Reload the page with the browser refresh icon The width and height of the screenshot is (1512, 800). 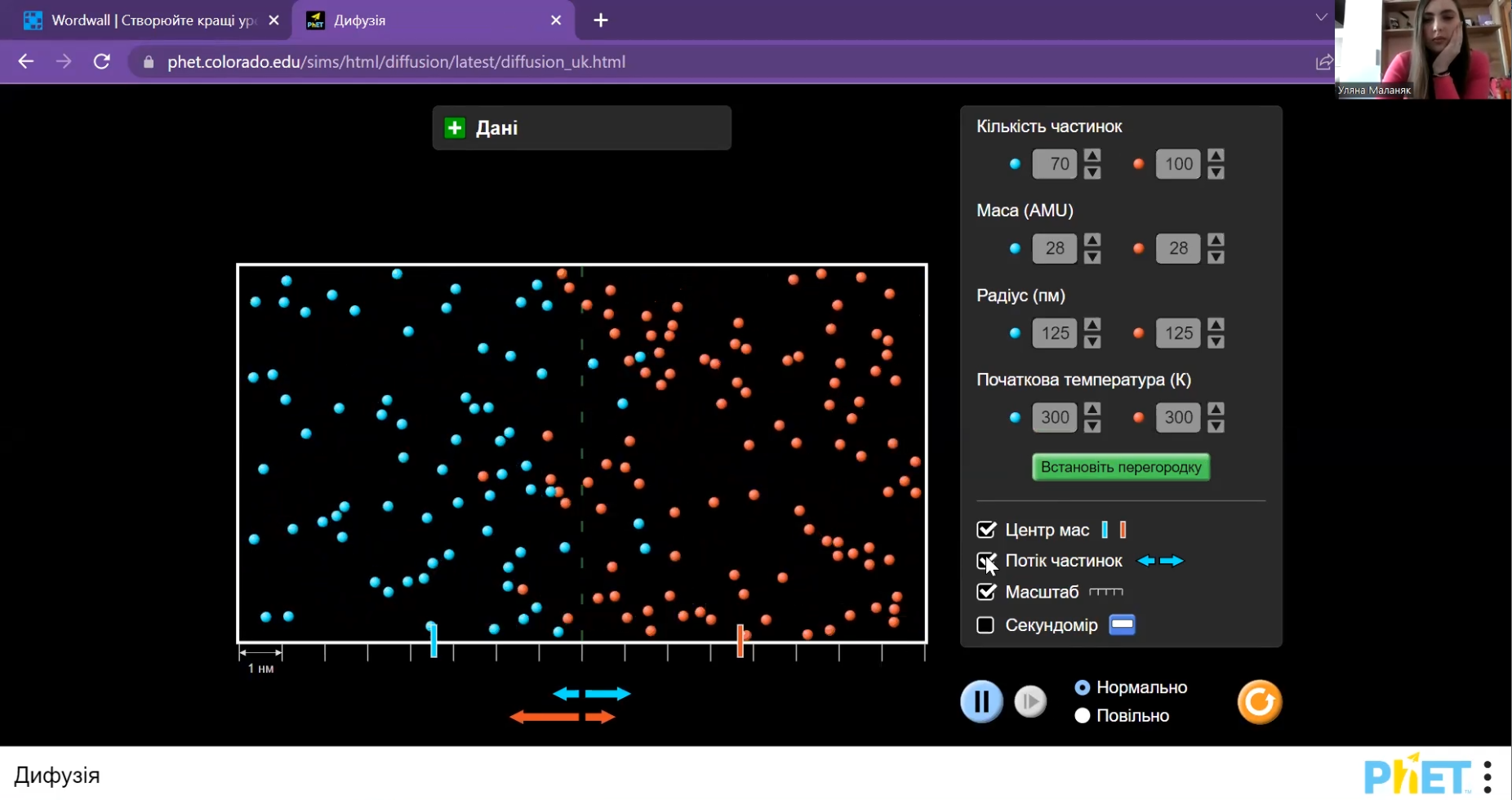[x=102, y=62]
